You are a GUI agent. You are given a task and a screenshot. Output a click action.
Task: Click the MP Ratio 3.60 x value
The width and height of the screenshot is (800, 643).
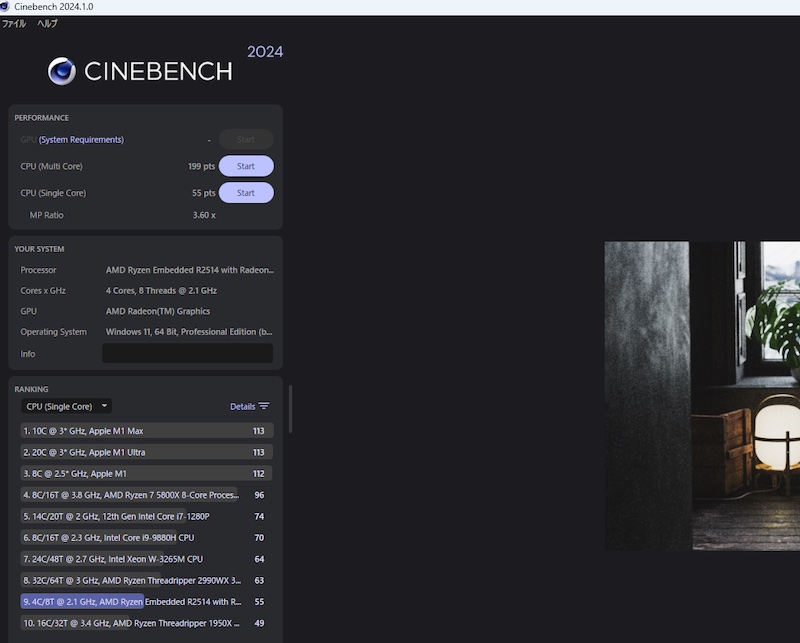tap(204, 215)
